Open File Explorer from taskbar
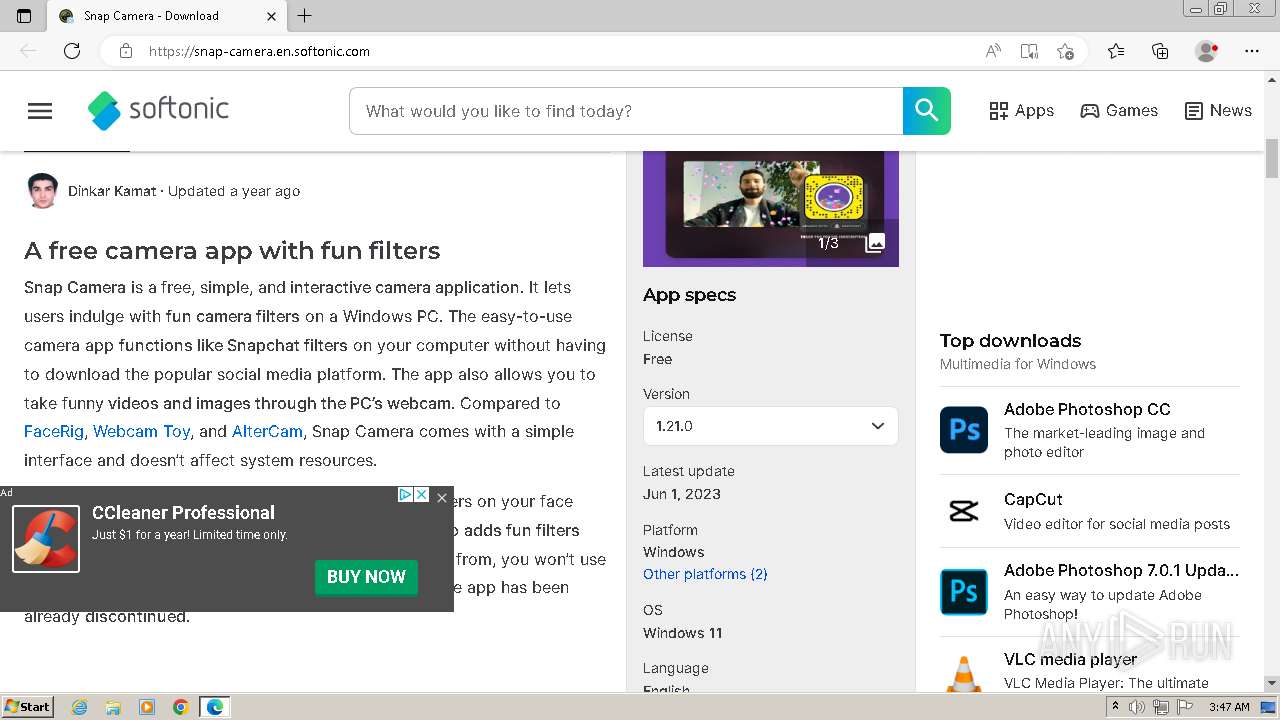The width and height of the screenshot is (1280, 720). [x=113, y=707]
